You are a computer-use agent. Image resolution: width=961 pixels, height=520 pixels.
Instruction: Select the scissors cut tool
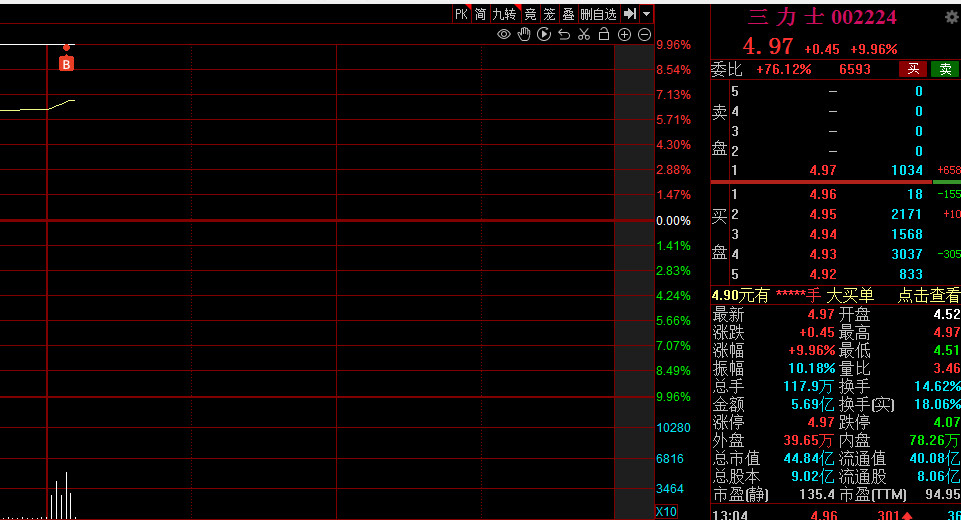(x=584, y=34)
